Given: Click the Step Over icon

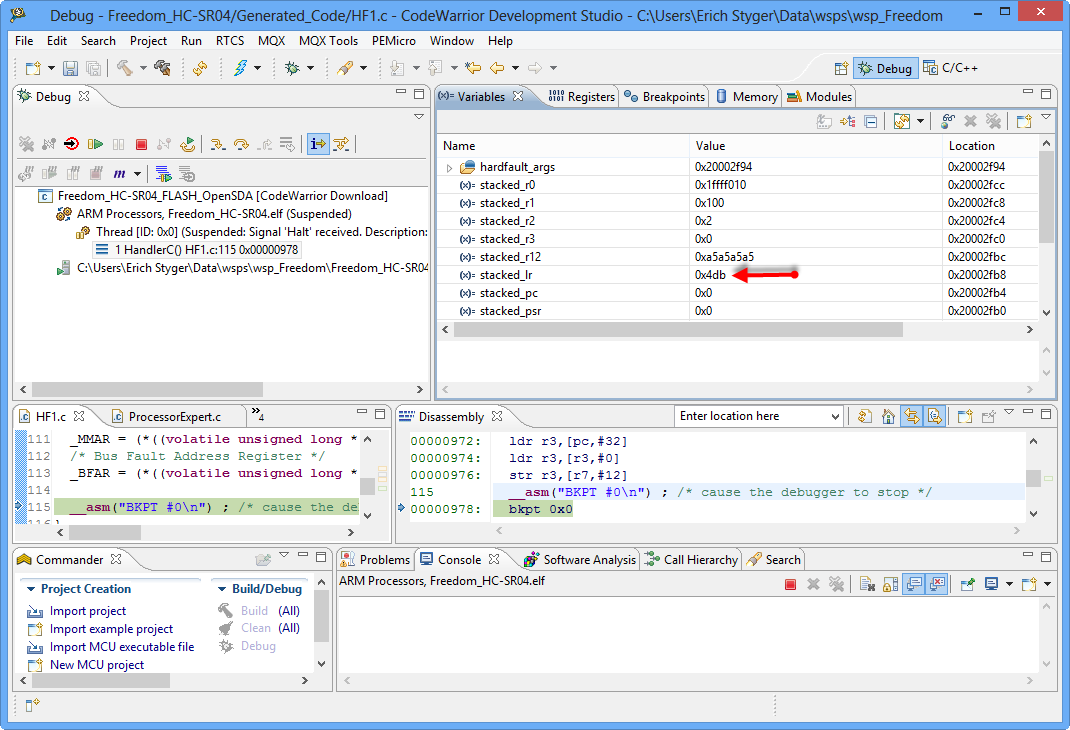Looking at the screenshot, I should coord(241,145).
